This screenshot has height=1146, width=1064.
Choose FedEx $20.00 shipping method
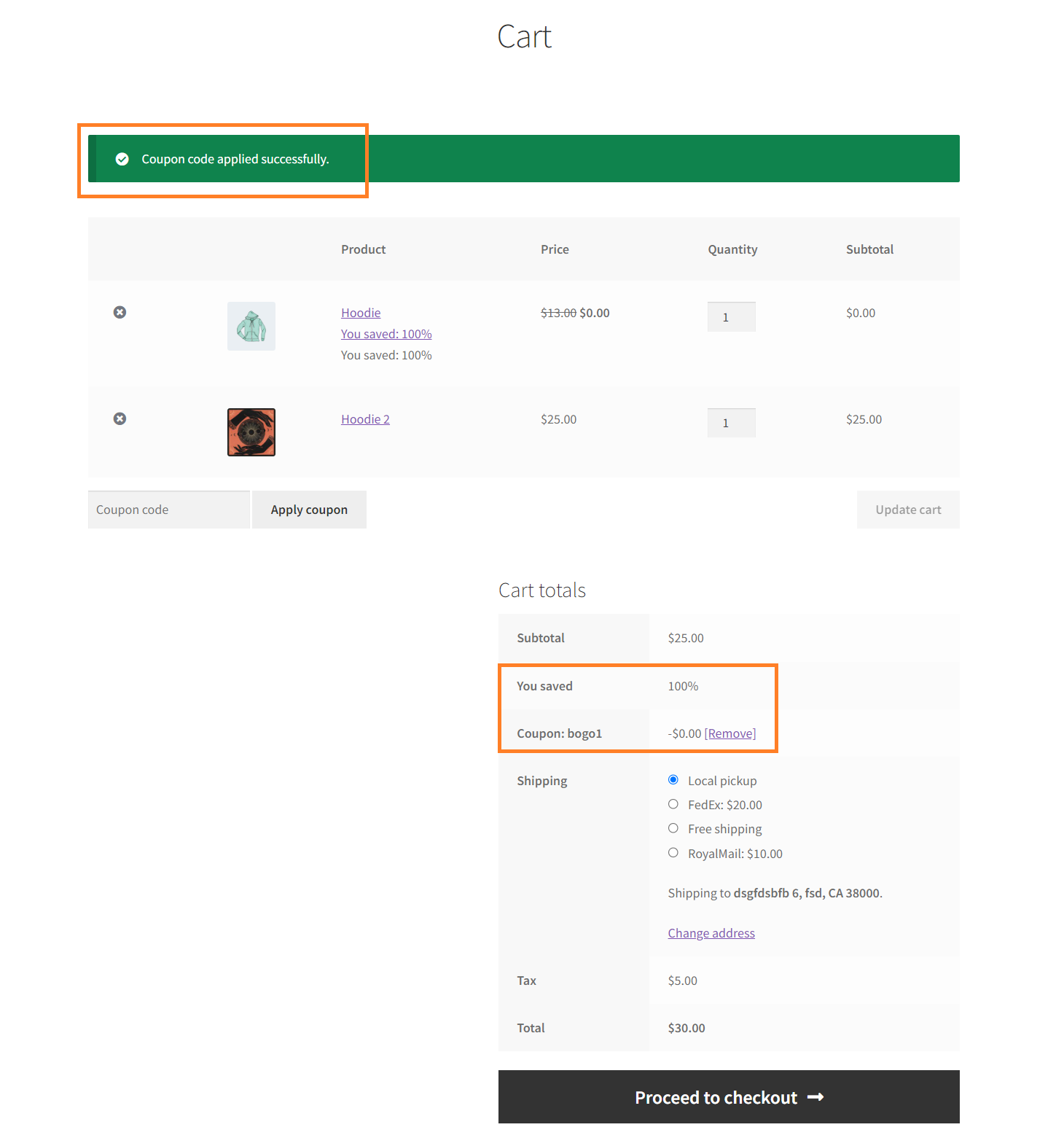point(673,804)
